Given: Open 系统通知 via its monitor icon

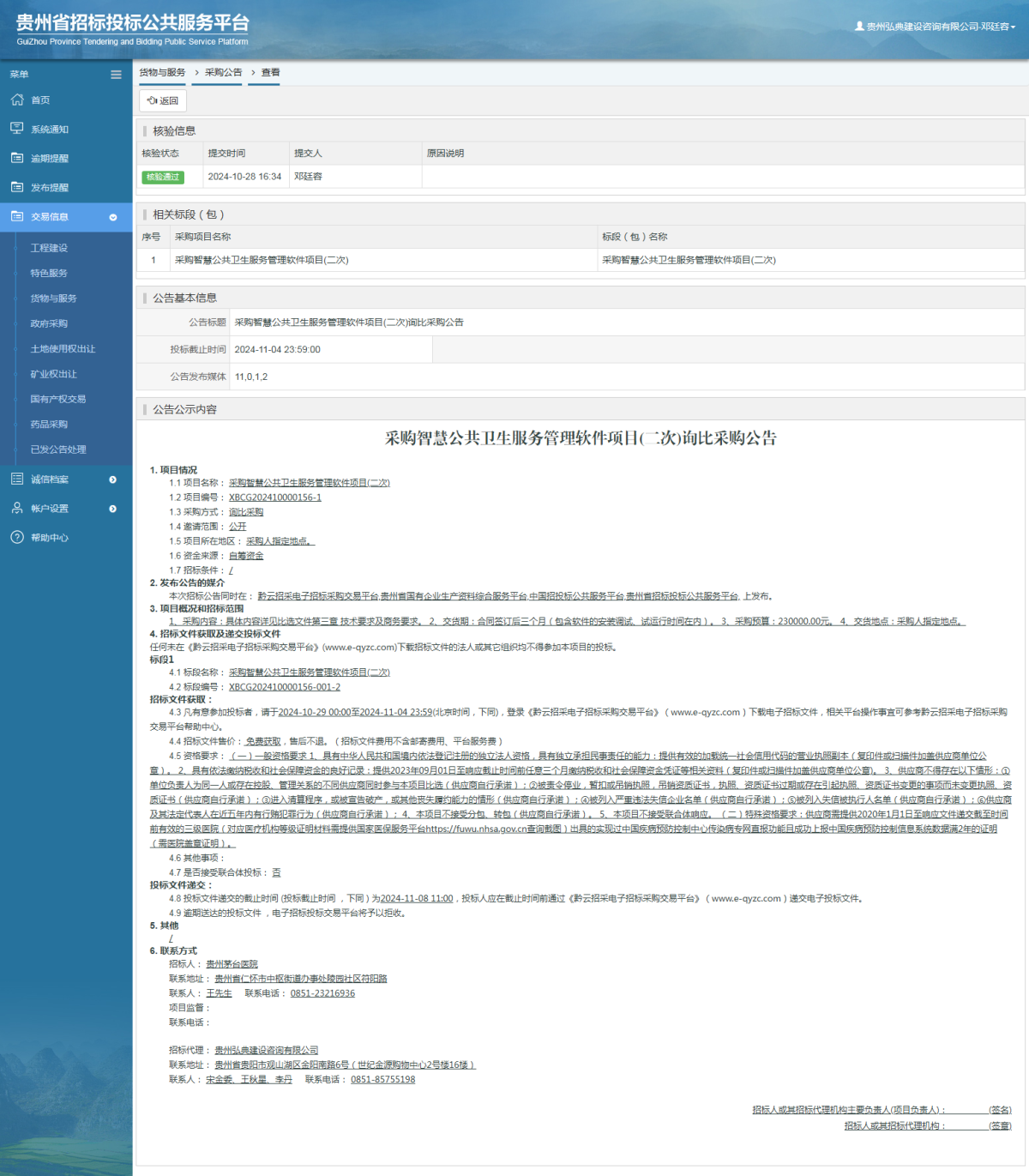Looking at the screenshot, I should tap(17, 129).
